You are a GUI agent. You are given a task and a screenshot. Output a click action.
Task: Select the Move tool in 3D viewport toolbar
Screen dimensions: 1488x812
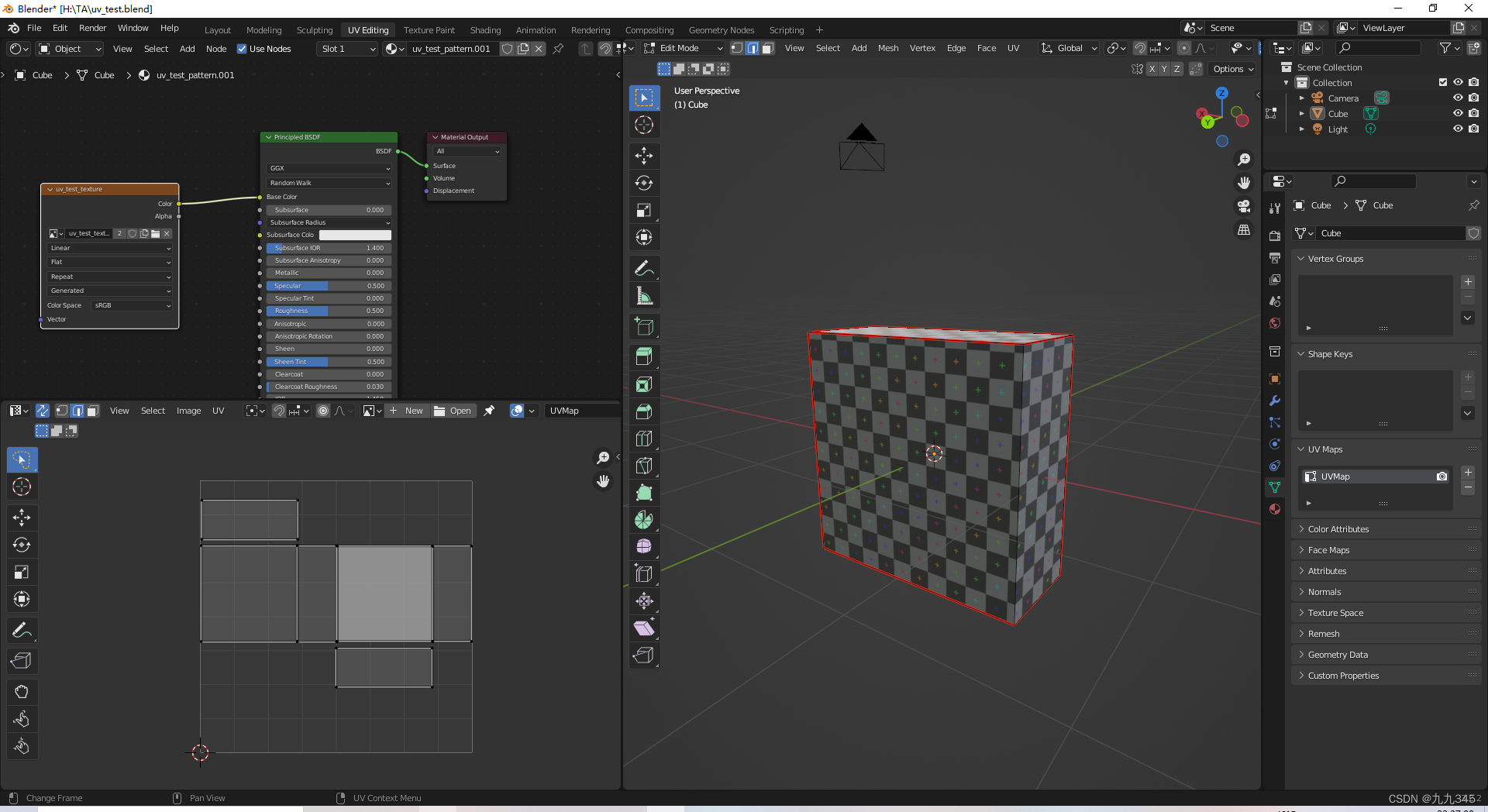tap(643, 156)
